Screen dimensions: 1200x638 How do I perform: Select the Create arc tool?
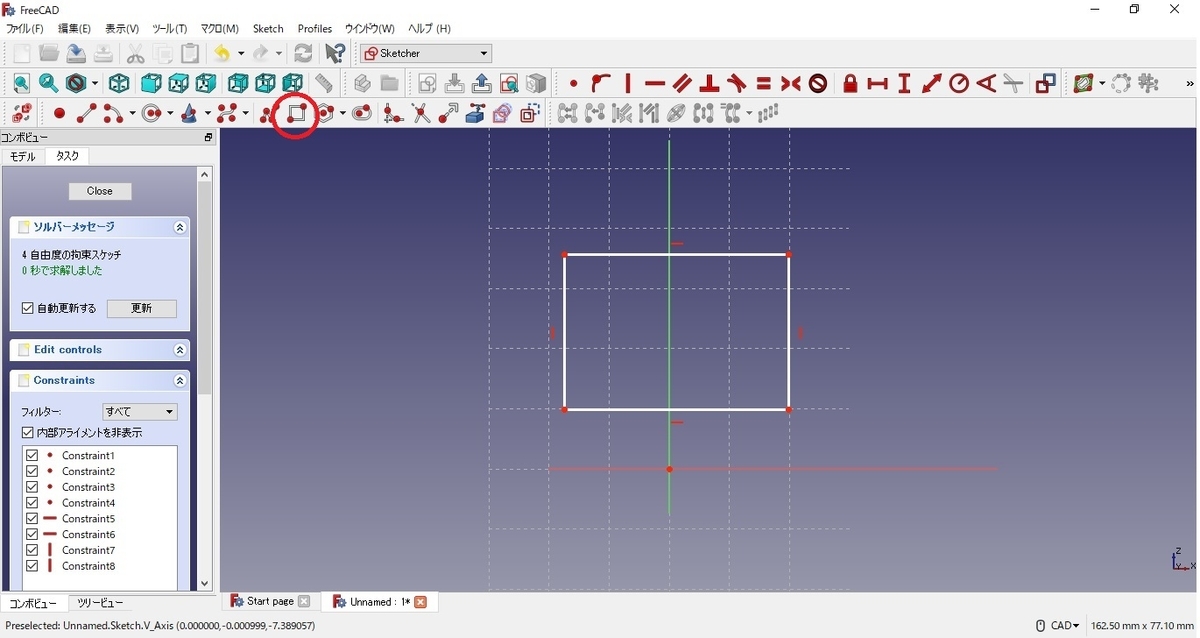pos(113,114)
